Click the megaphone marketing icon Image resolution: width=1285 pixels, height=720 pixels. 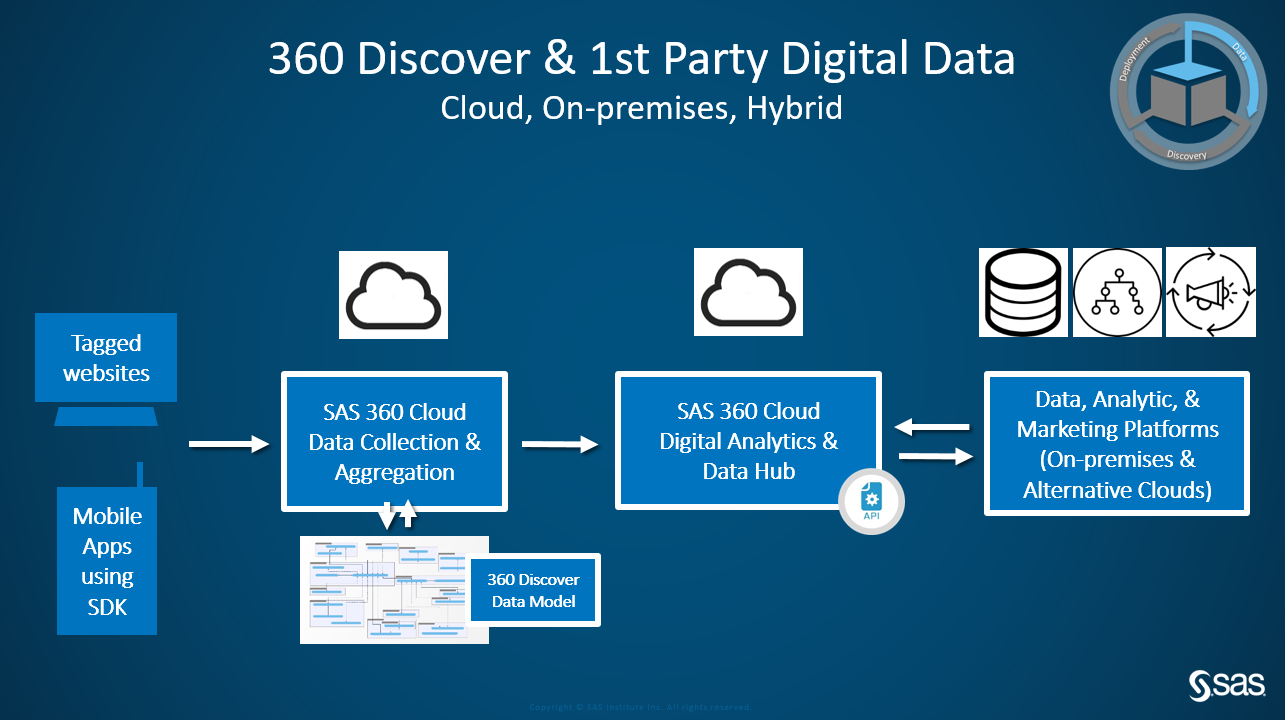(1210, 292)
